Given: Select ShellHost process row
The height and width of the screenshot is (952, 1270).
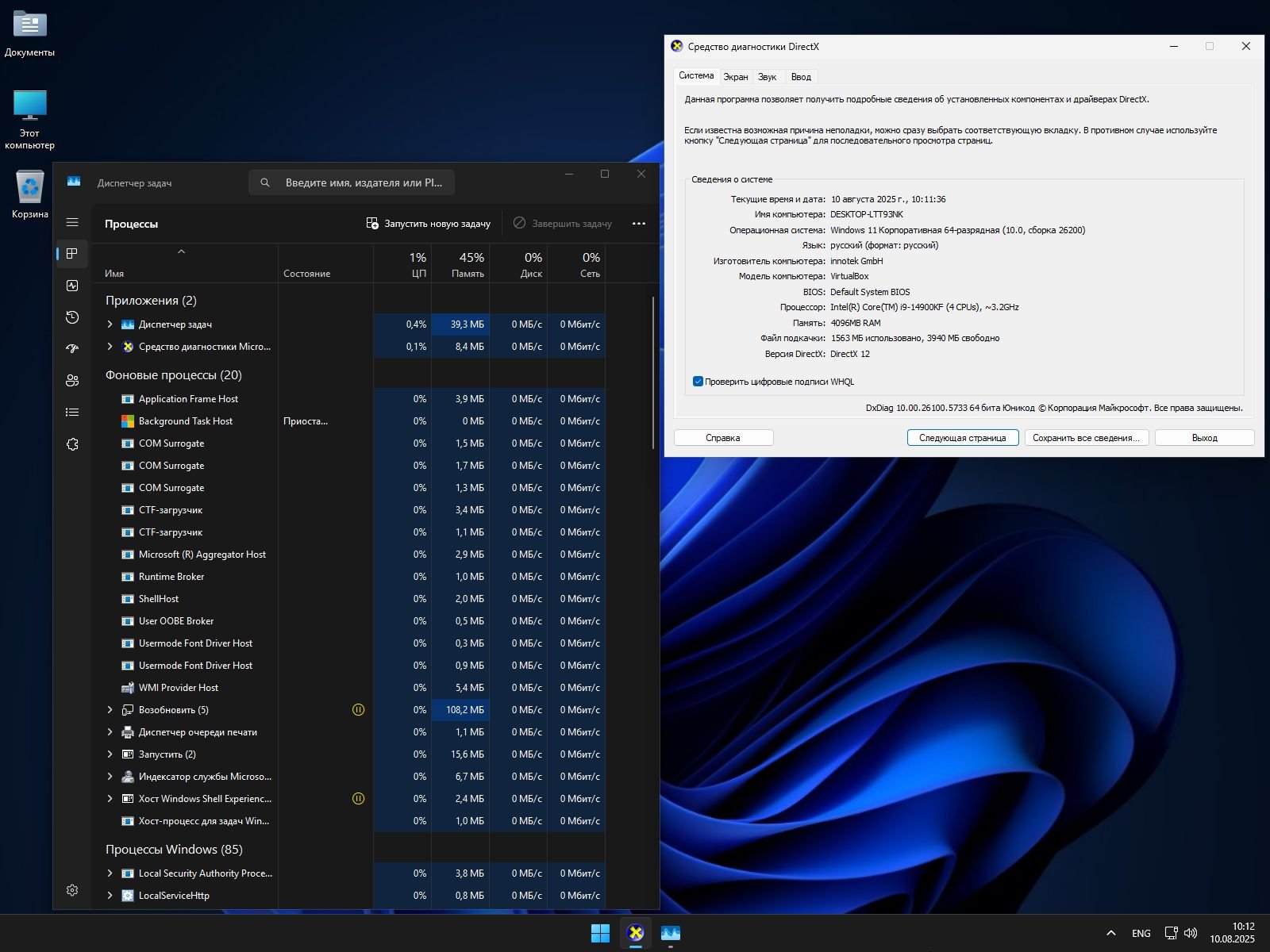Looking at the screenshot, I should [349, 599].
